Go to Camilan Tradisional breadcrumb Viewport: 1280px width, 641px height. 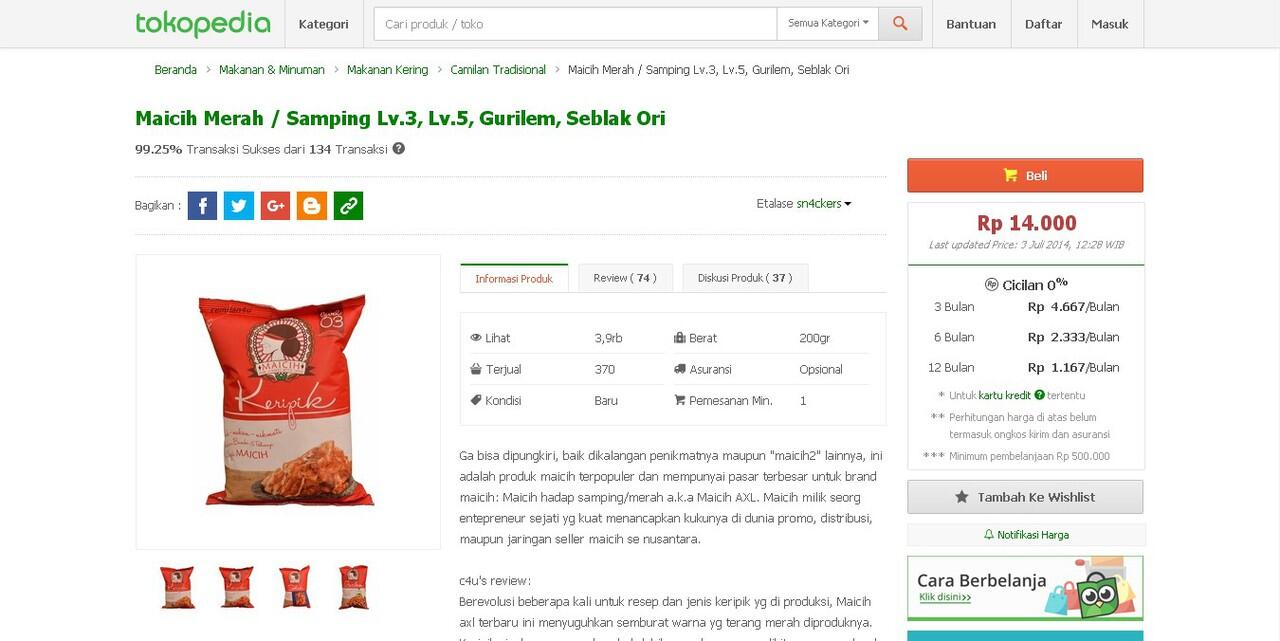coord(498,70)
